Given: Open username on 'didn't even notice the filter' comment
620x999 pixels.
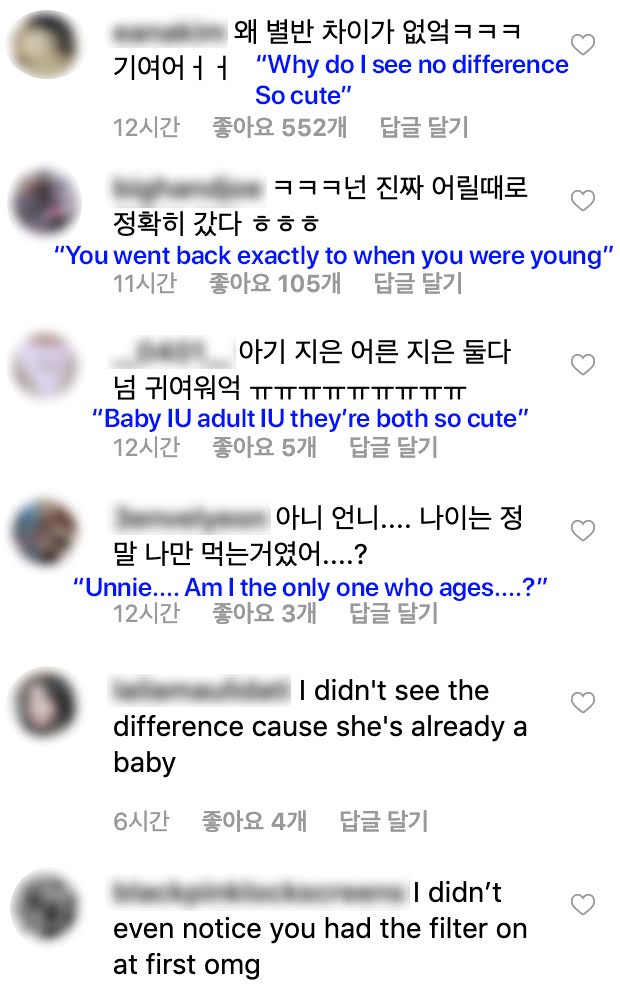Looking at the screenshot, I should coord(259,893).
